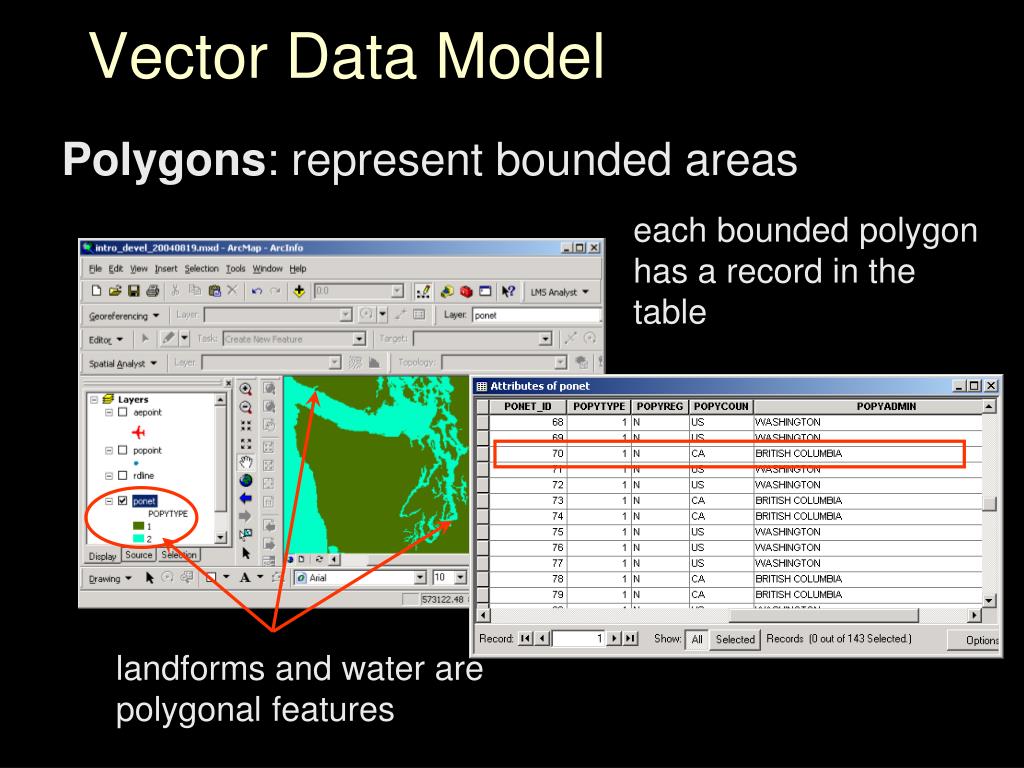Click the Layer field containing ponet

pos(536,315)
